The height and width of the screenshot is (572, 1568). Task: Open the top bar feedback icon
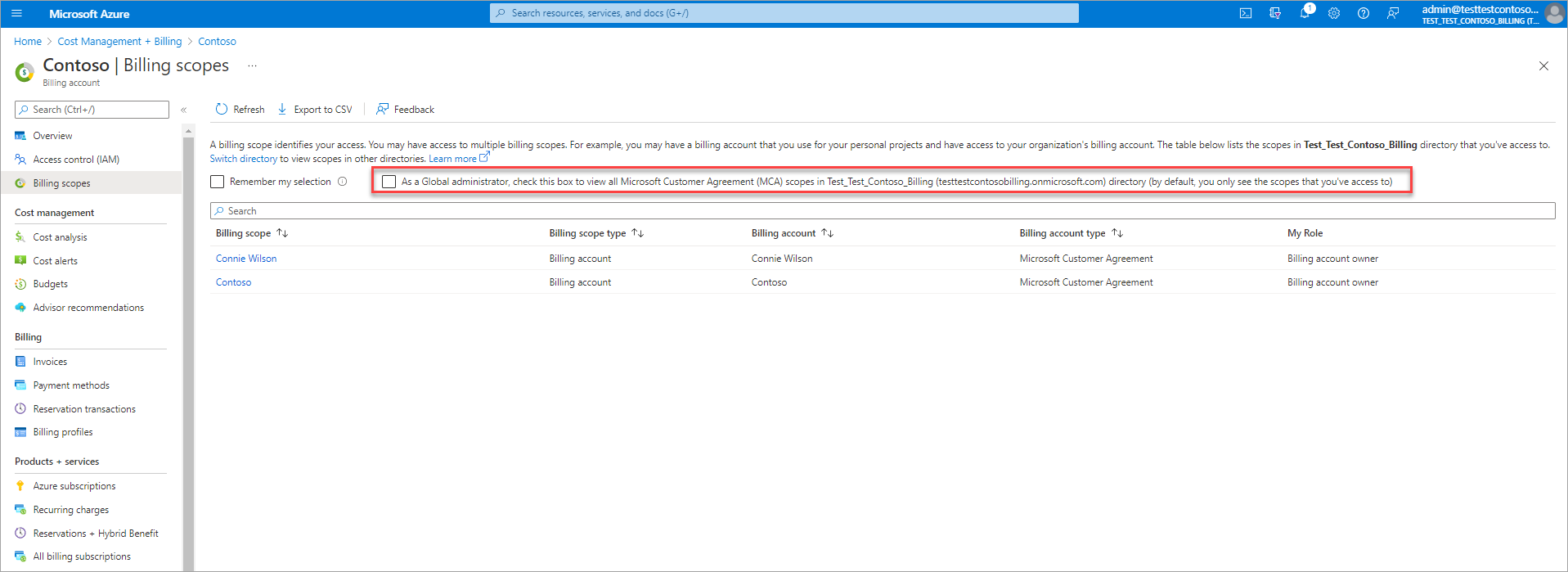[1393, 13]
